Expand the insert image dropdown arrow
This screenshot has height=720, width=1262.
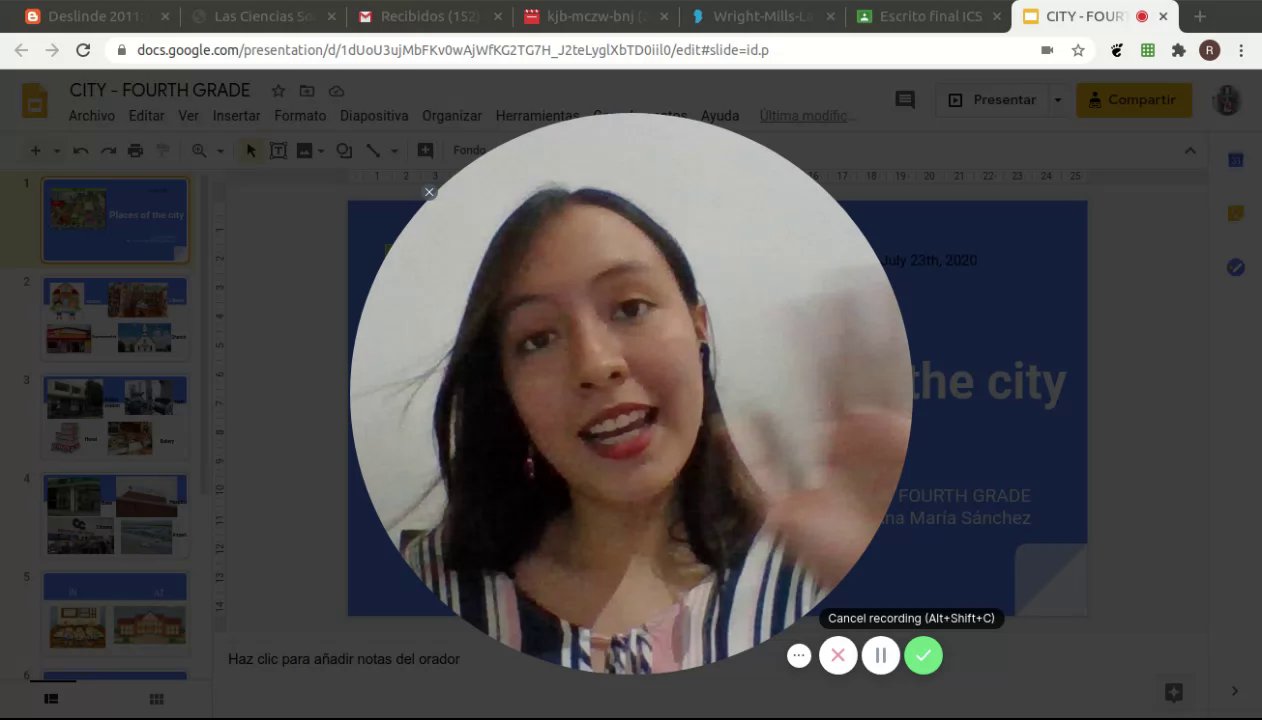[x=321, y=151]
